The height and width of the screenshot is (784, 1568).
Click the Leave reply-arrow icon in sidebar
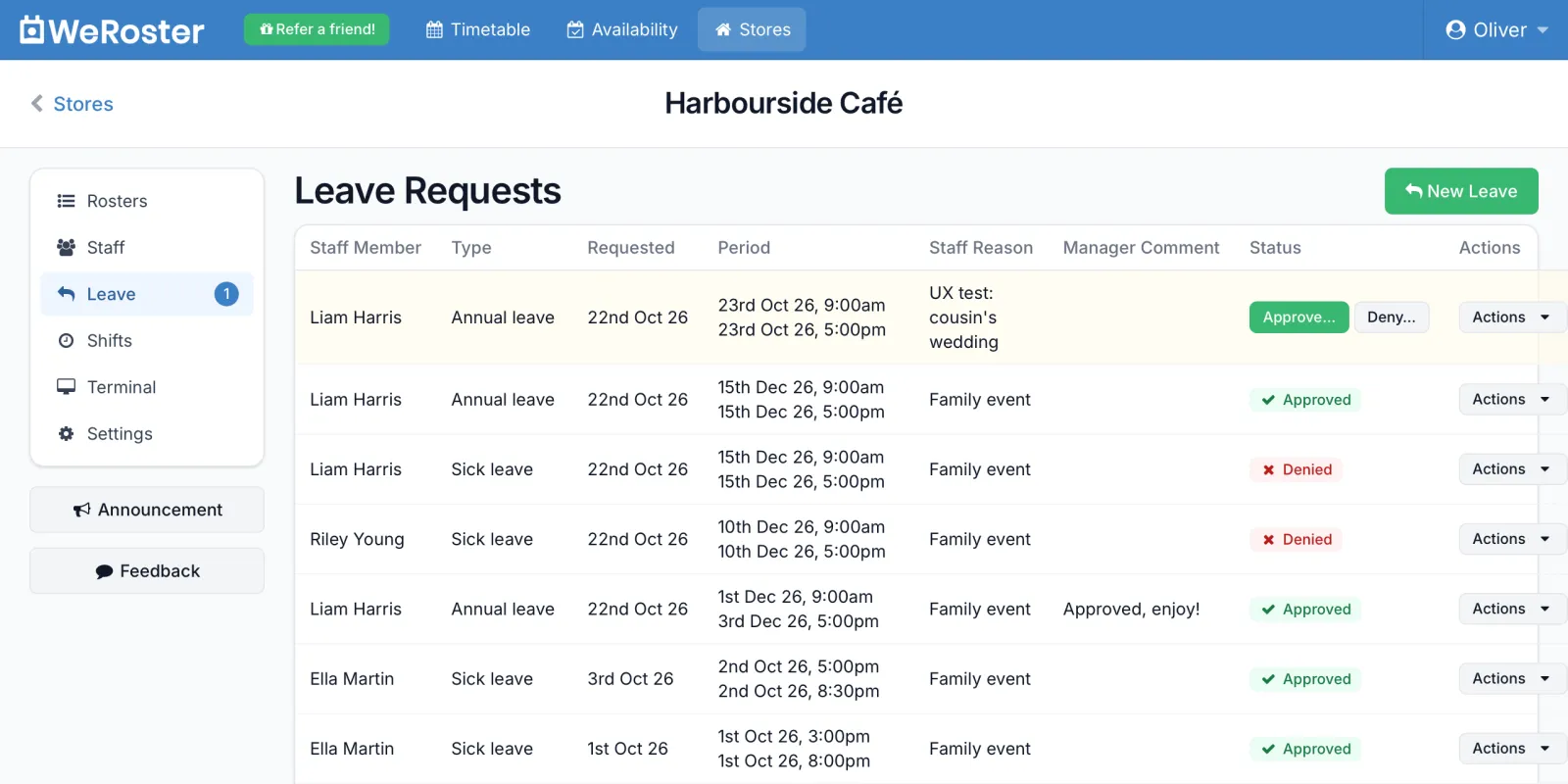pyautogui.click(x=66, y=293)
